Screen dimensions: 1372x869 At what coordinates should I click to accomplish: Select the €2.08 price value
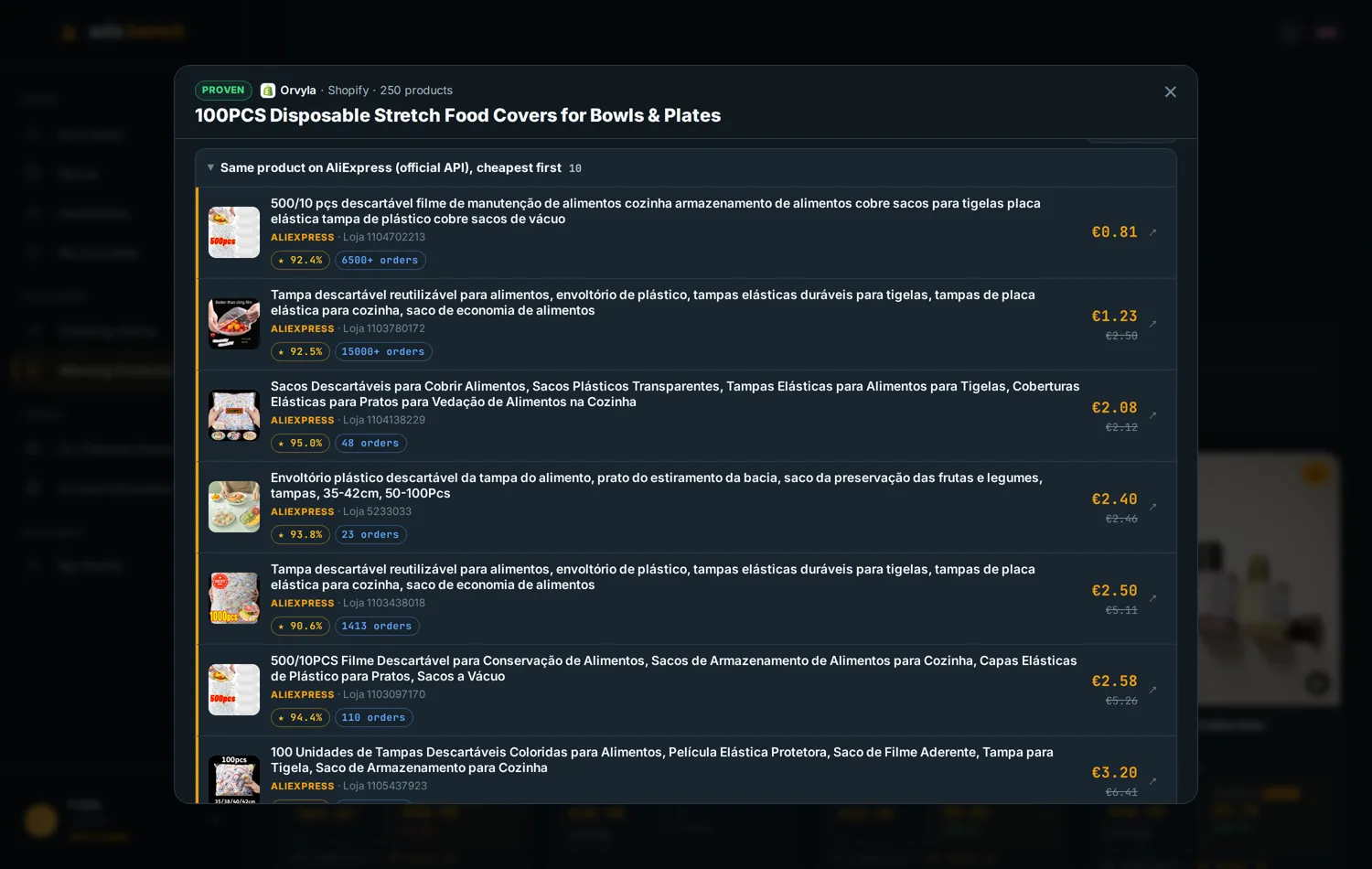click(1114, 408)
